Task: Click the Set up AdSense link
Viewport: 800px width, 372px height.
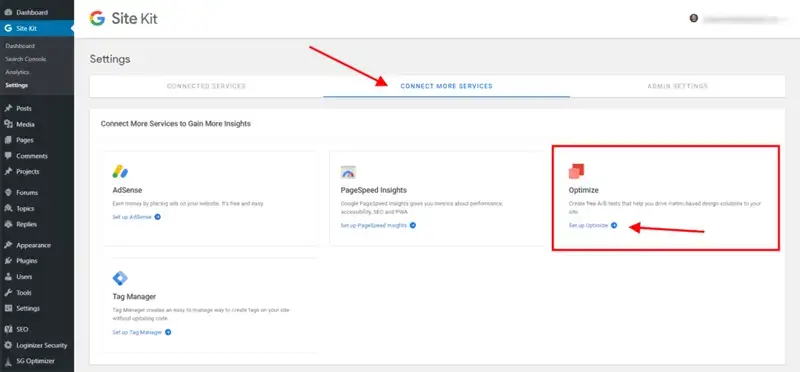Action: tap(132, 217)
